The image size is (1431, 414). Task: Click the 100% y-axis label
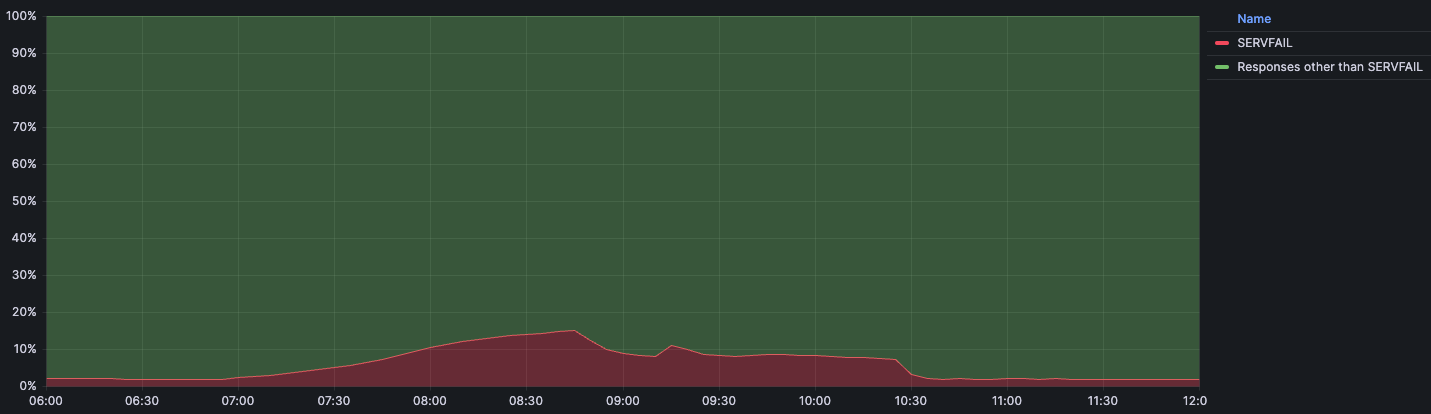[x=21, y=17]
